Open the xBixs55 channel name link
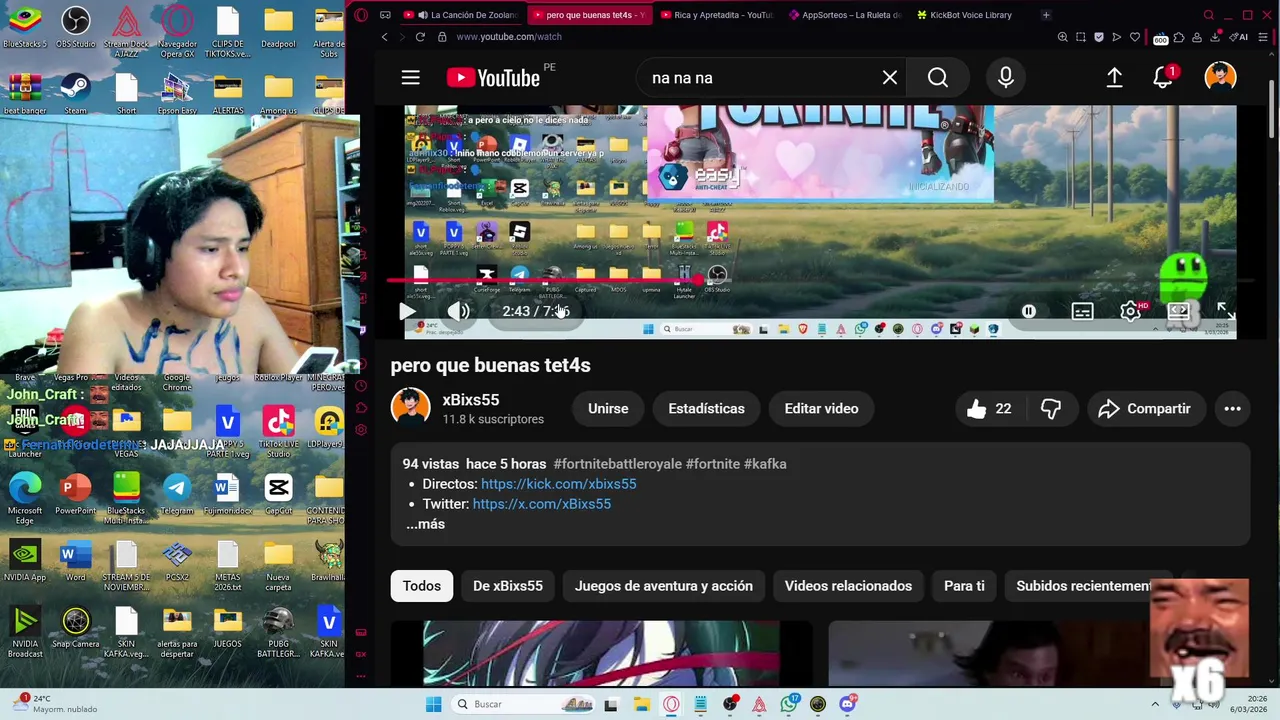 (x=471, y=399)
